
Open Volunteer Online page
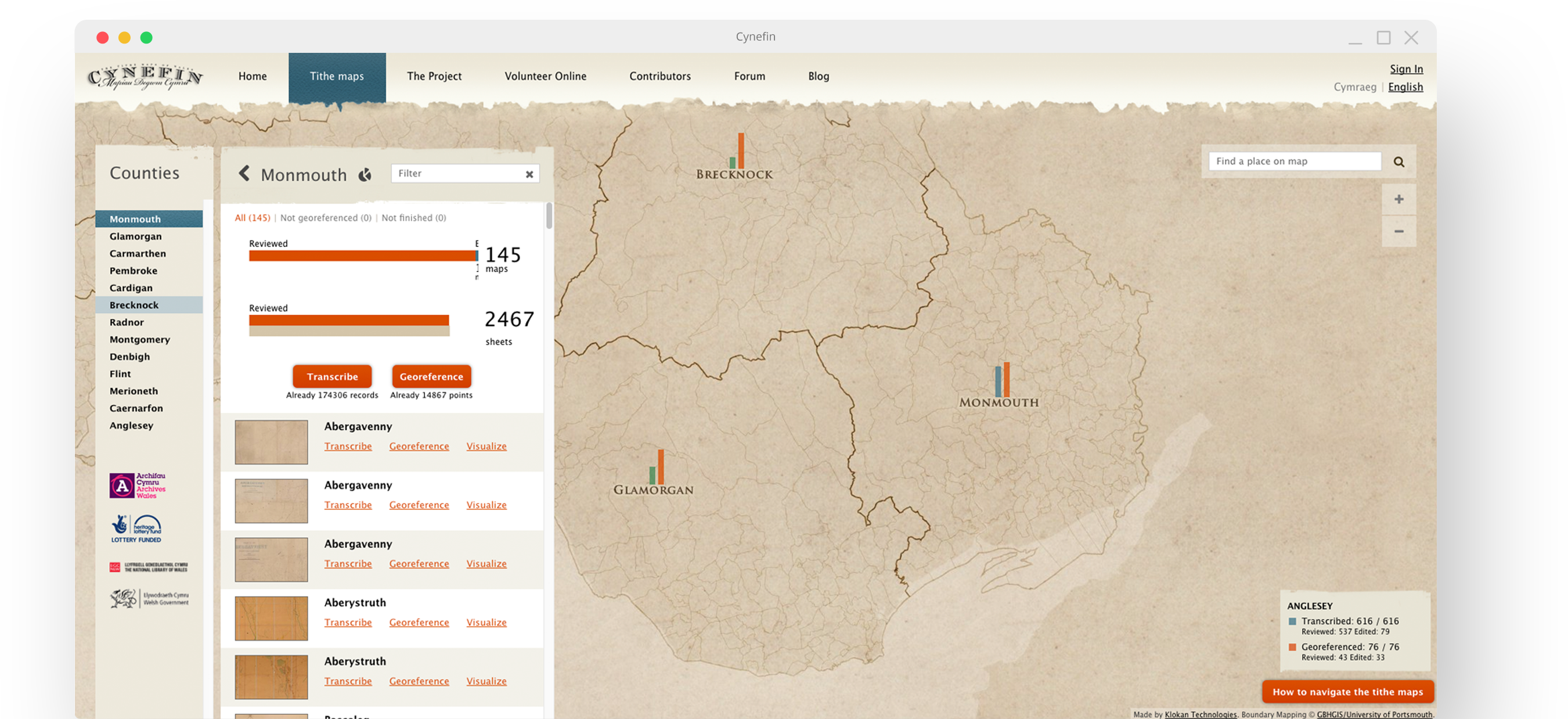[x=545, y=76]
